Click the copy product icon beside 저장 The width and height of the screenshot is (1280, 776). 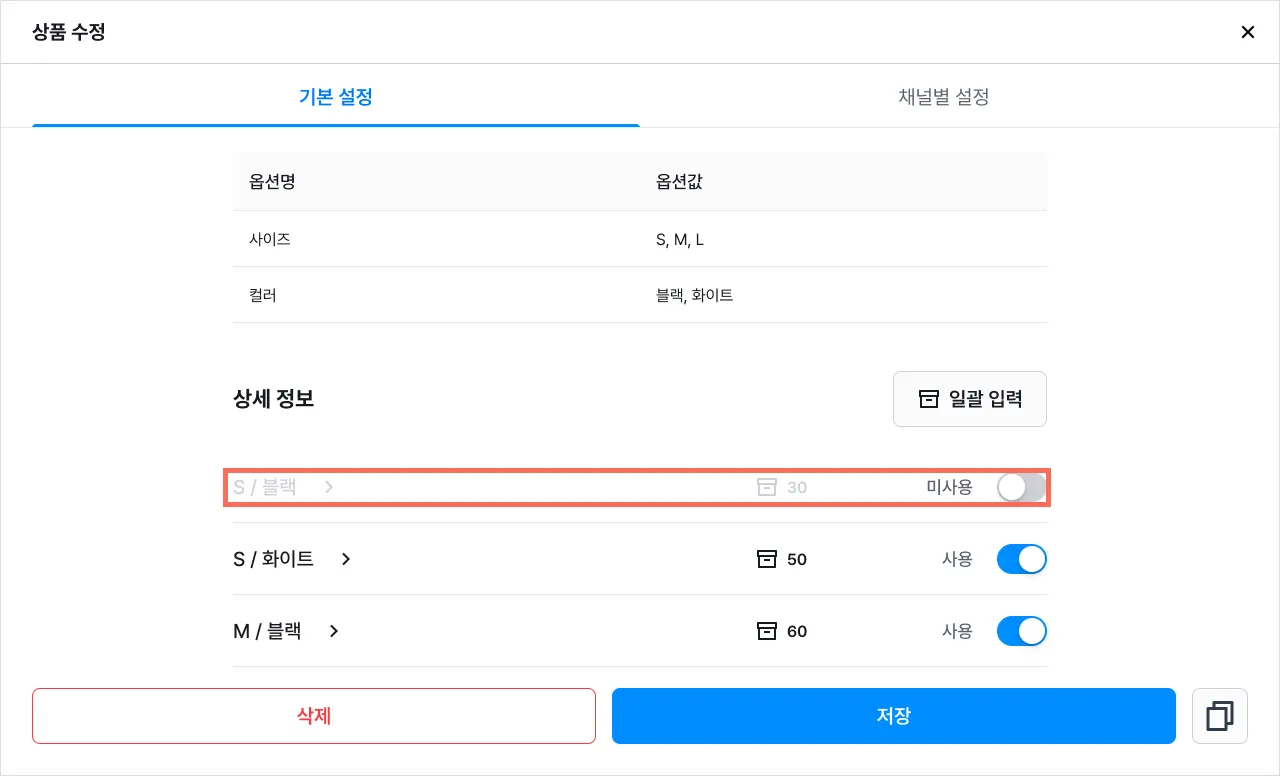pos(1220,716)
